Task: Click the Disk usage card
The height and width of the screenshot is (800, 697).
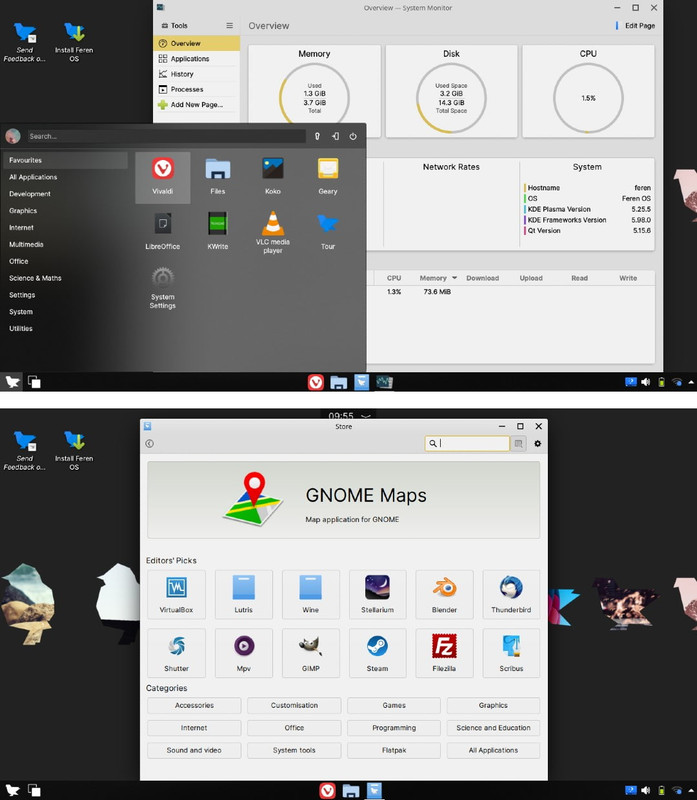Action: point(451,91)
